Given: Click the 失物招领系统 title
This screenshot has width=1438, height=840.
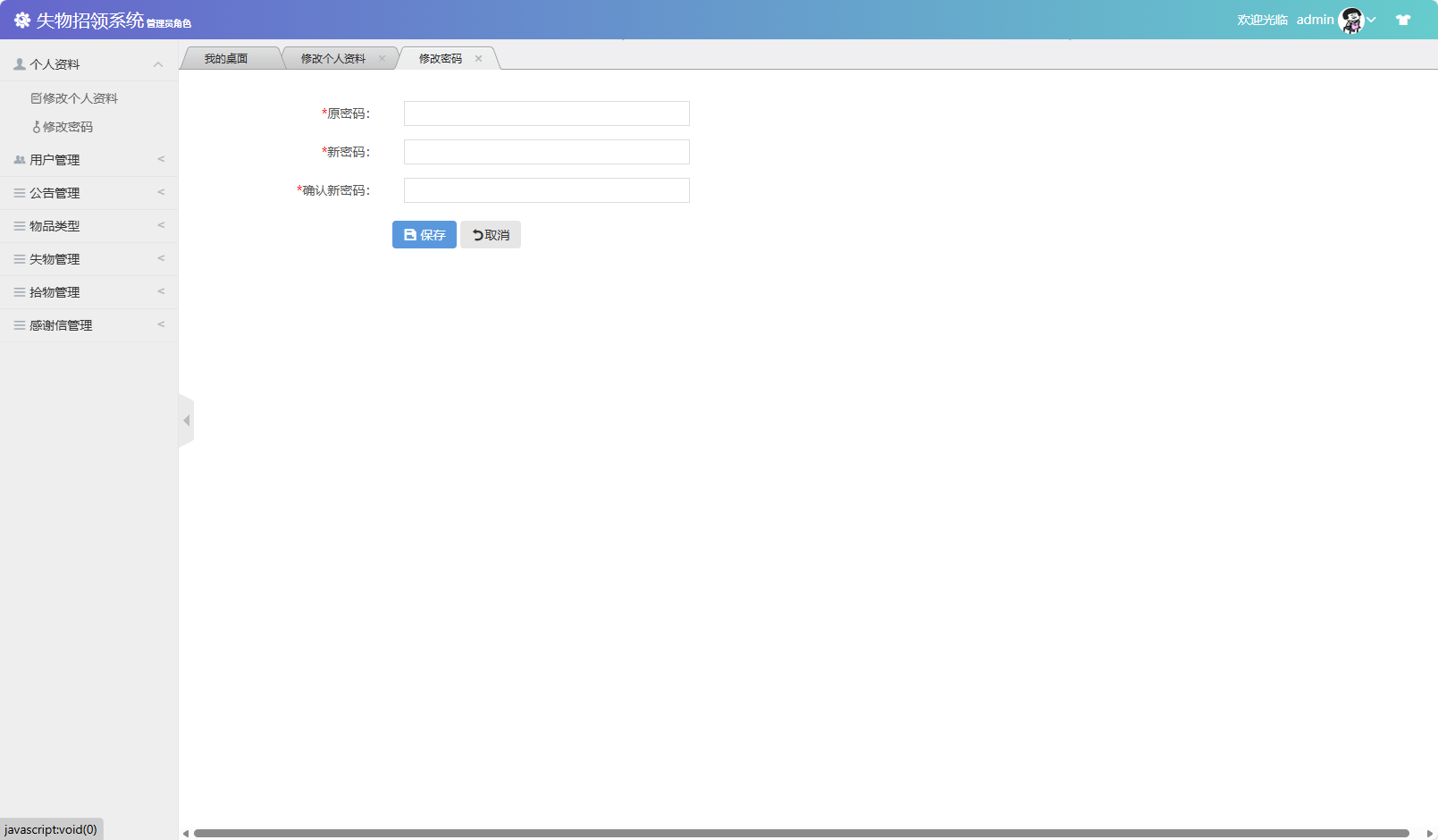Looking at the screenshot, I should (x=89, y=21).
